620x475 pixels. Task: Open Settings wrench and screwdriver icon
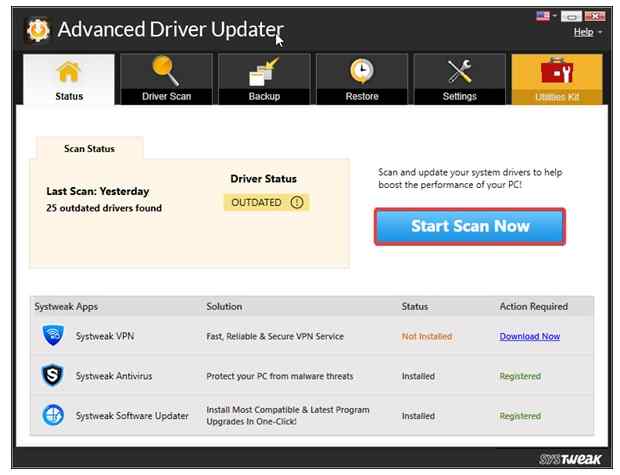click(459, 72)
